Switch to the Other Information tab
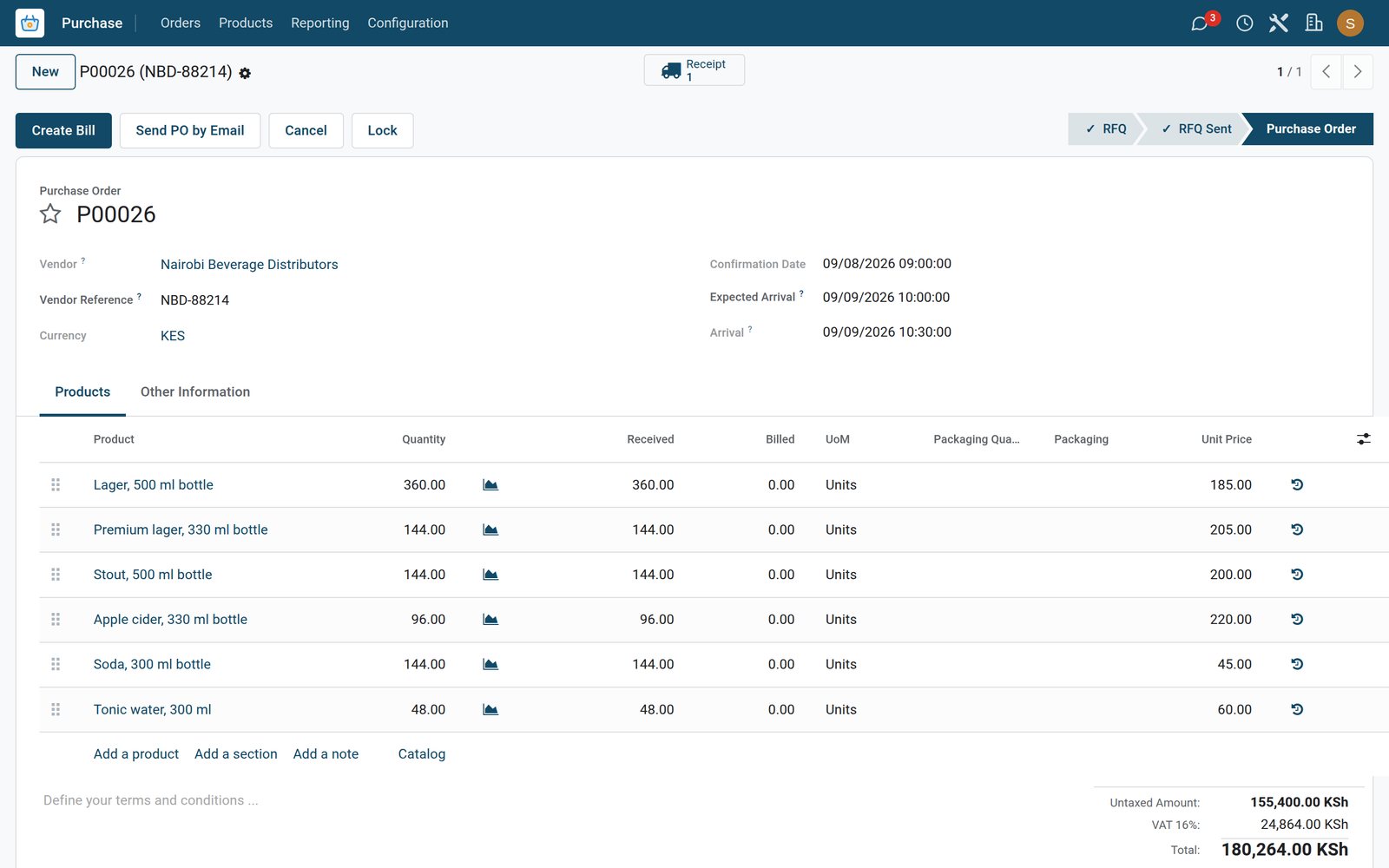 (x=195, y=392)
